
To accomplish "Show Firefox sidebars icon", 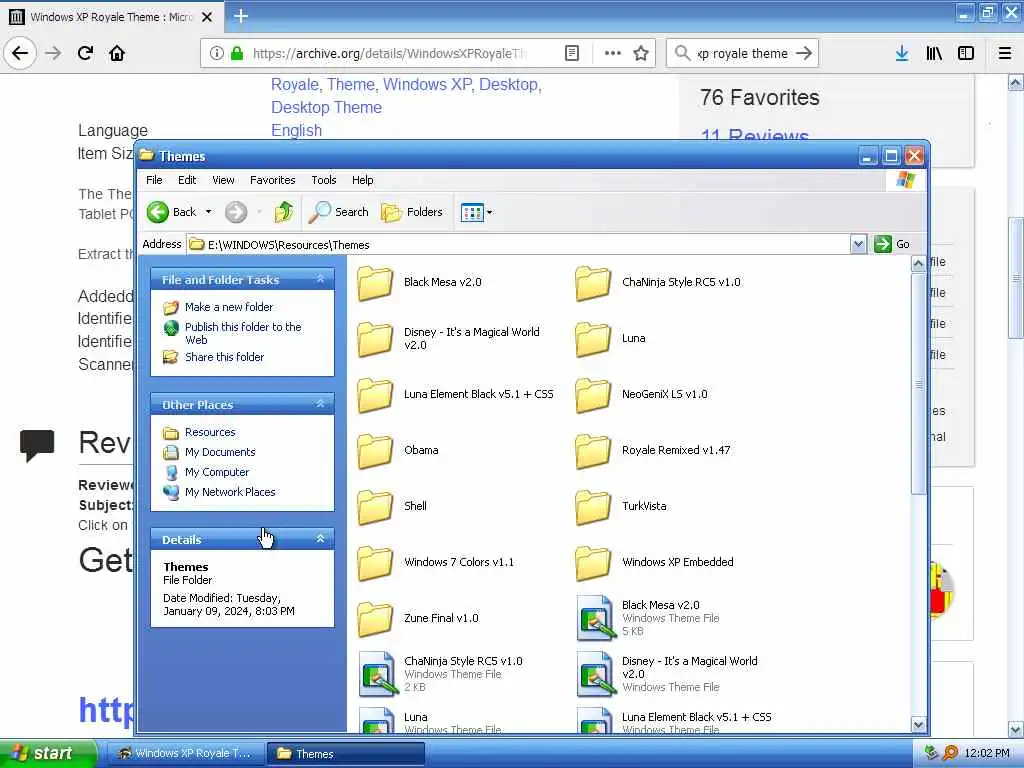I will pos(966,53).
